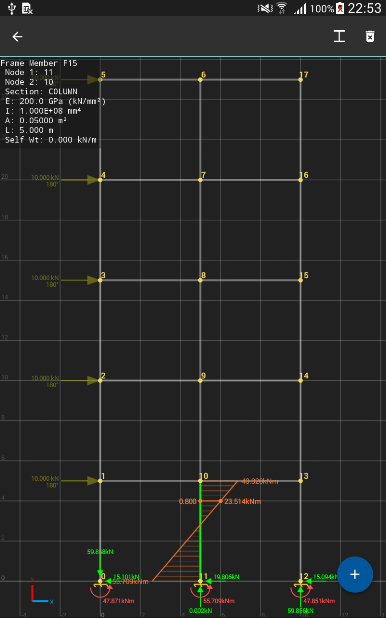Tap the 59.858kN reaction label
Viewport: 386px width, 618px height.
[x=100, y=551]
